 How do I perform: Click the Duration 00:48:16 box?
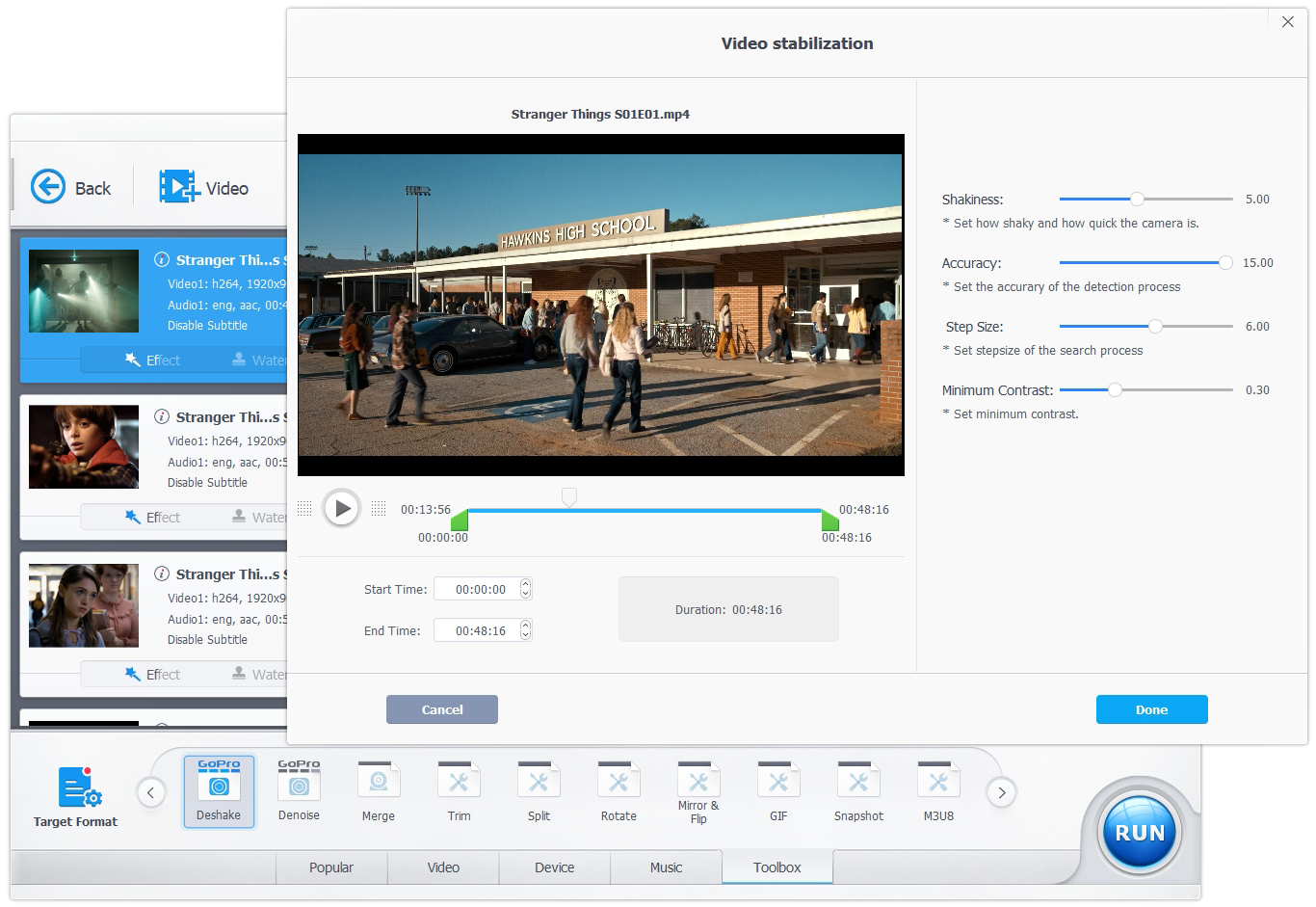click(728, 609)
